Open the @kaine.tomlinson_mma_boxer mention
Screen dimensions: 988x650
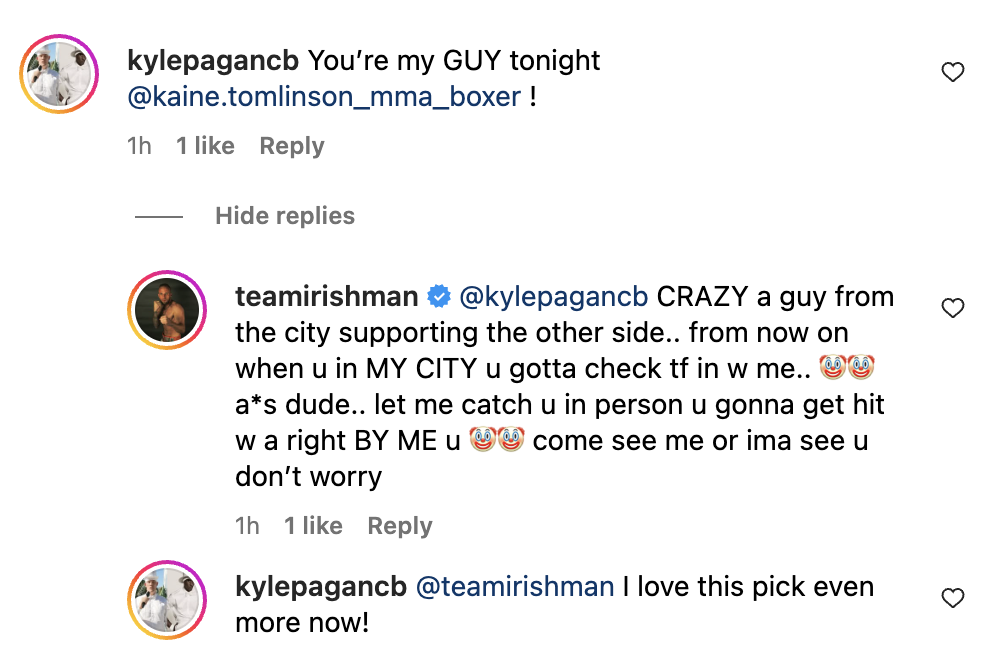tap(324, 97)
